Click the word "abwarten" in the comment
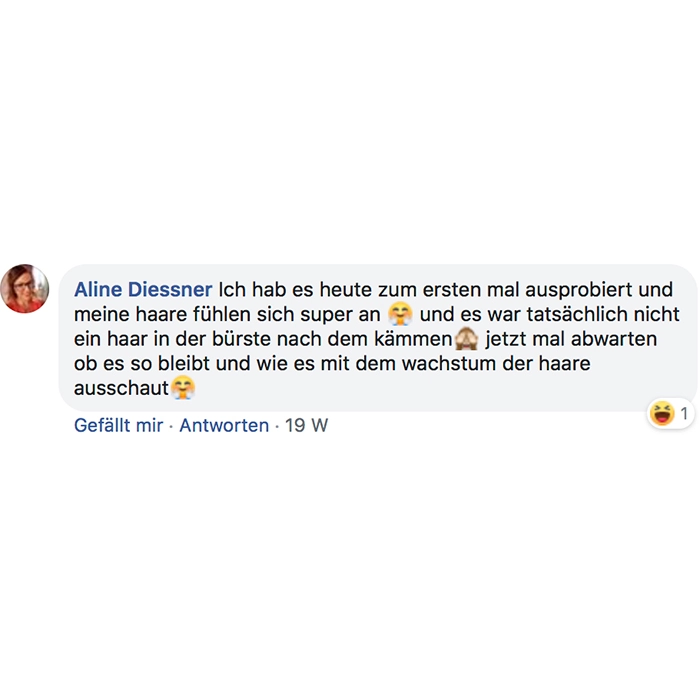This screenshot has height=700, width=700. point(614,339)
